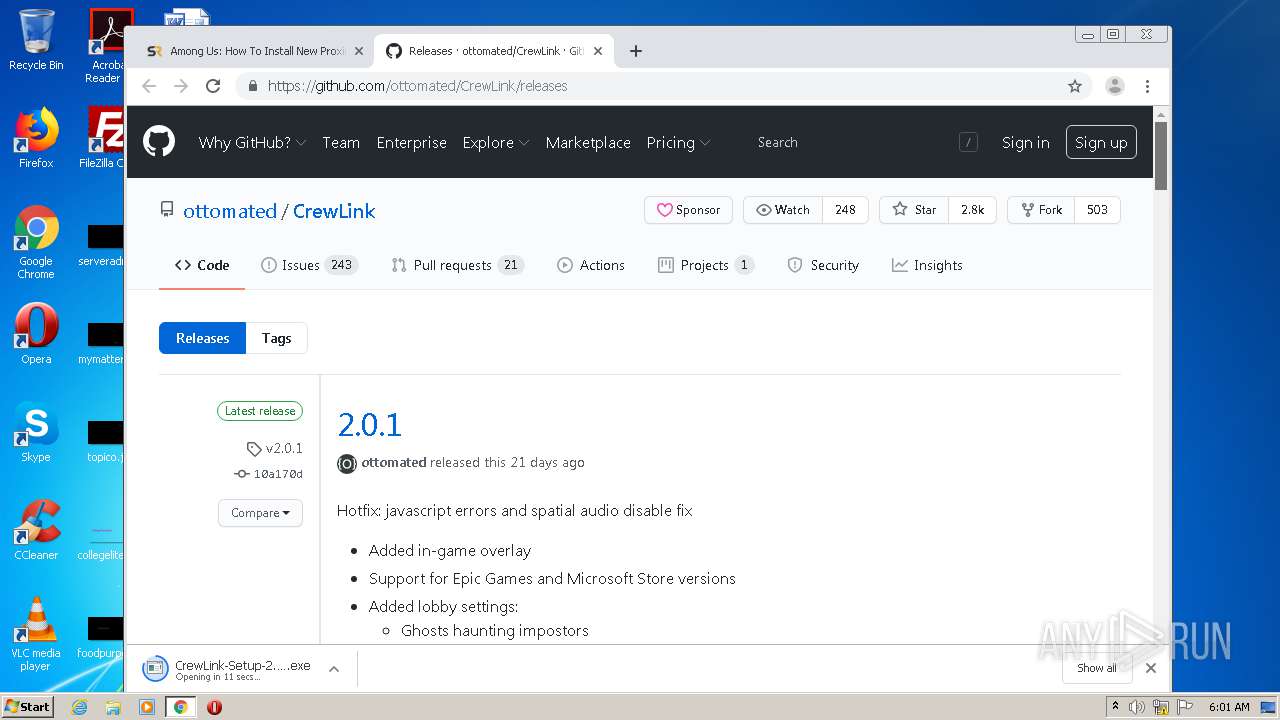Open the Insights tab
This screenshot has height=720, width=1280.
point(927,265)
